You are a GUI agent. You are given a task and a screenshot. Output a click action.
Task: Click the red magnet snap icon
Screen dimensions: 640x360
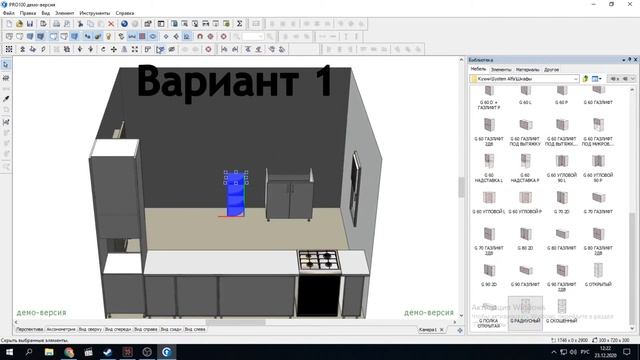pyautogui.click(x=200, y=36)
